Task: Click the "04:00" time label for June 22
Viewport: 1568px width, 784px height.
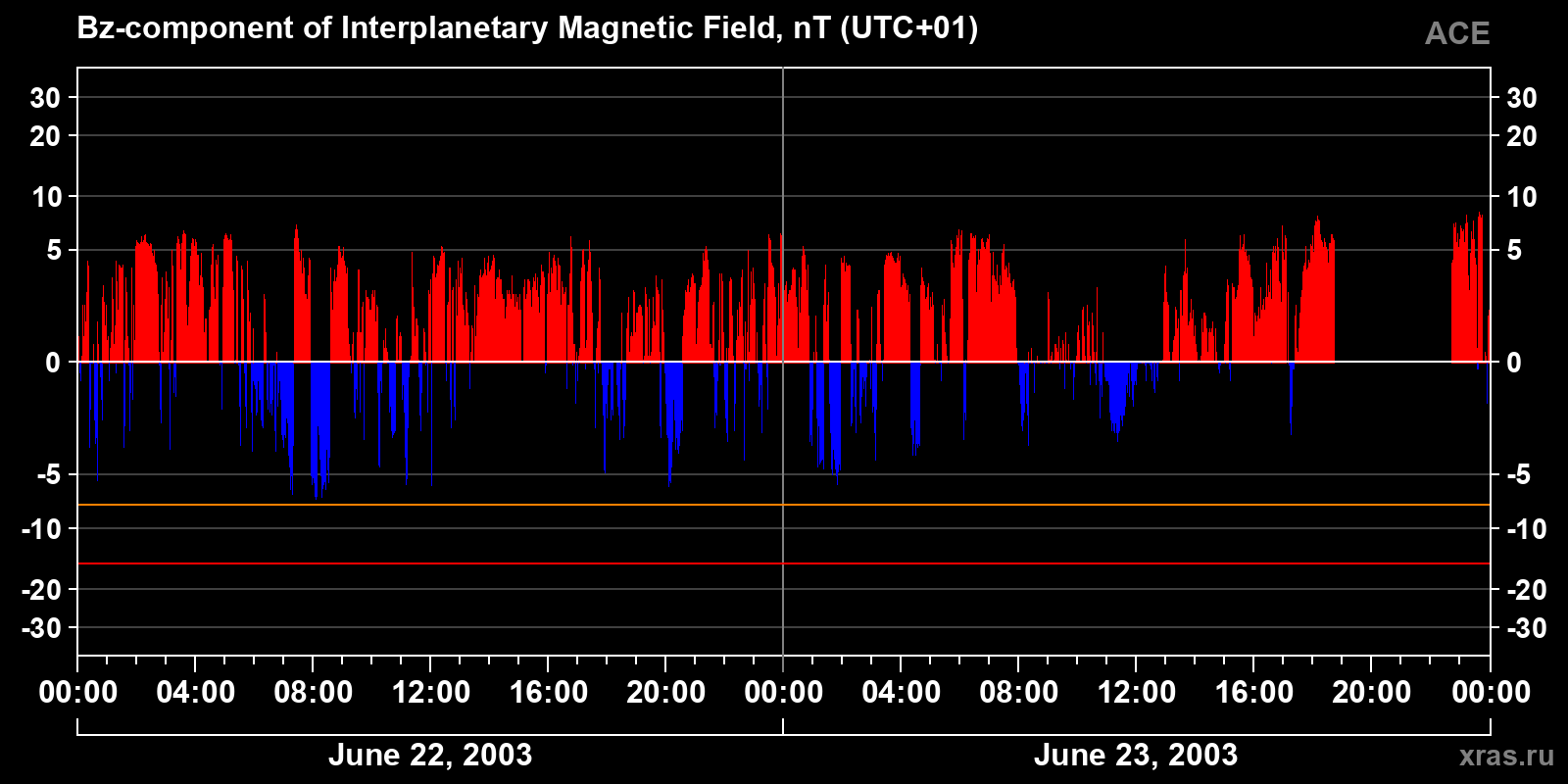Action: coord(196,693)
